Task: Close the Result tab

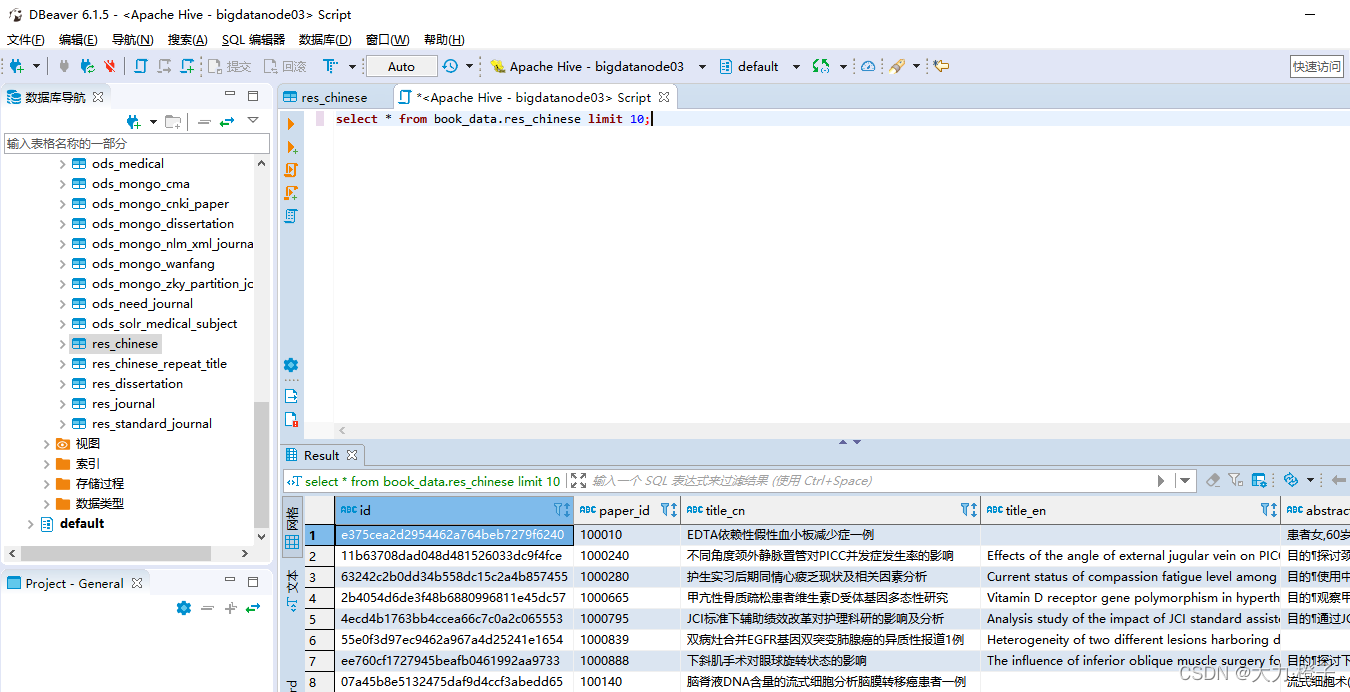Action: pyautogui.click(x=352, y=455)
